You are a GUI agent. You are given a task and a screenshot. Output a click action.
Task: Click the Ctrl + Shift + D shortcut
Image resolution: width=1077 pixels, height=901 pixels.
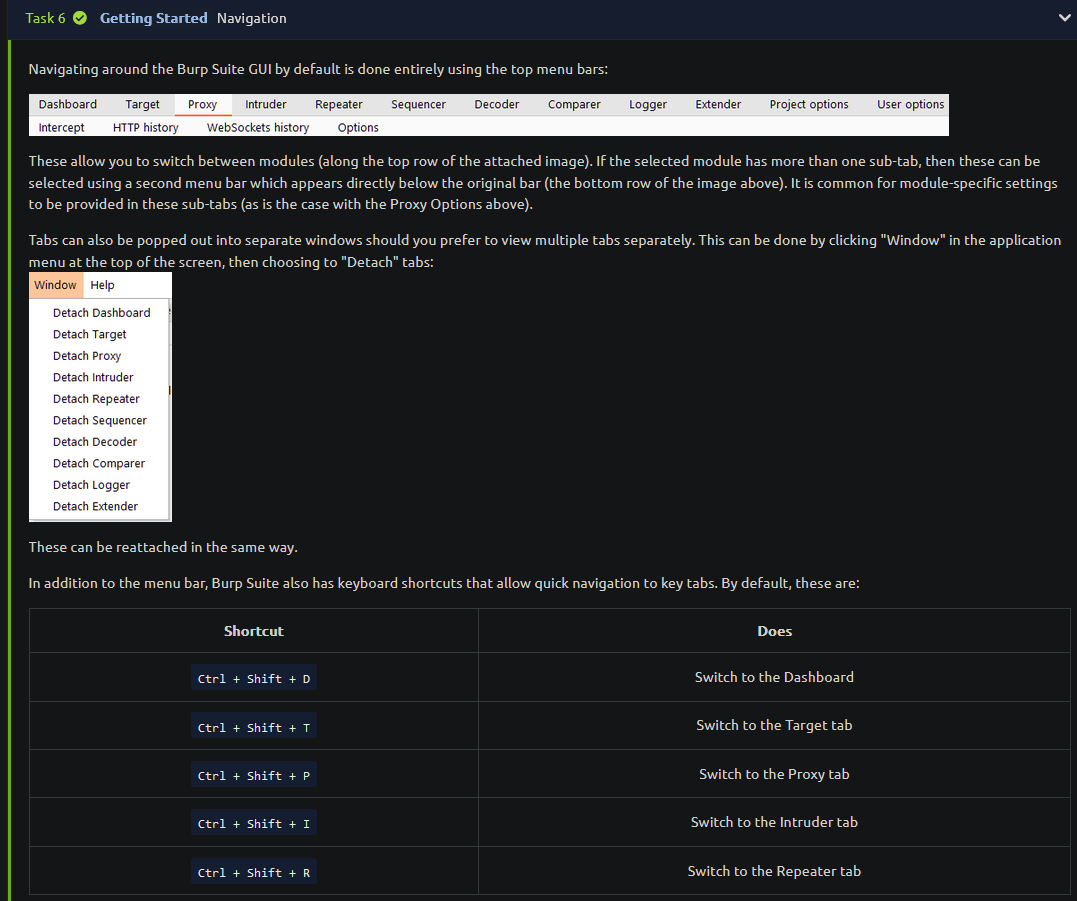point(253,678)
